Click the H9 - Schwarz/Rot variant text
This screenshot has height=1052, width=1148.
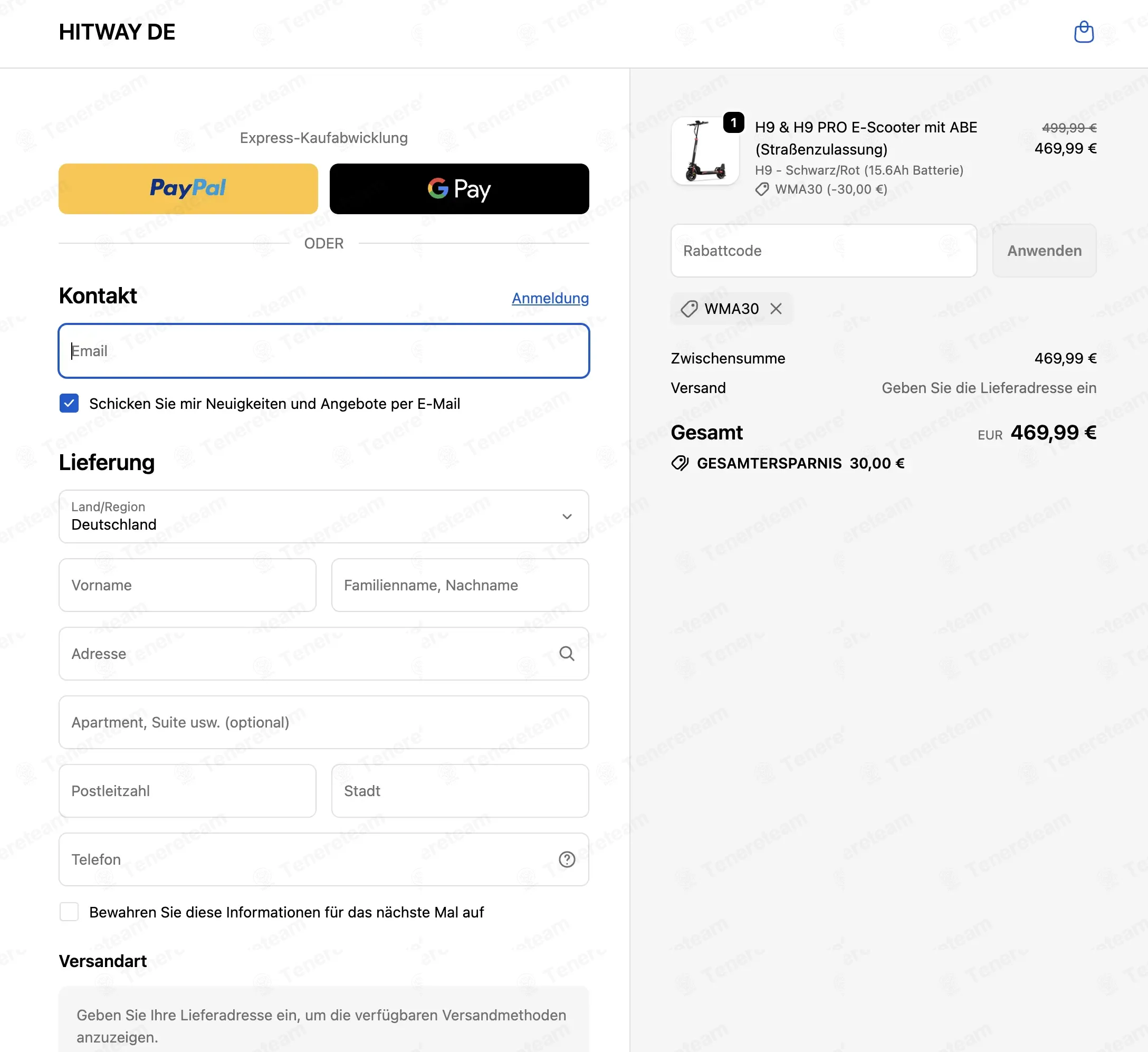[859, 170]
